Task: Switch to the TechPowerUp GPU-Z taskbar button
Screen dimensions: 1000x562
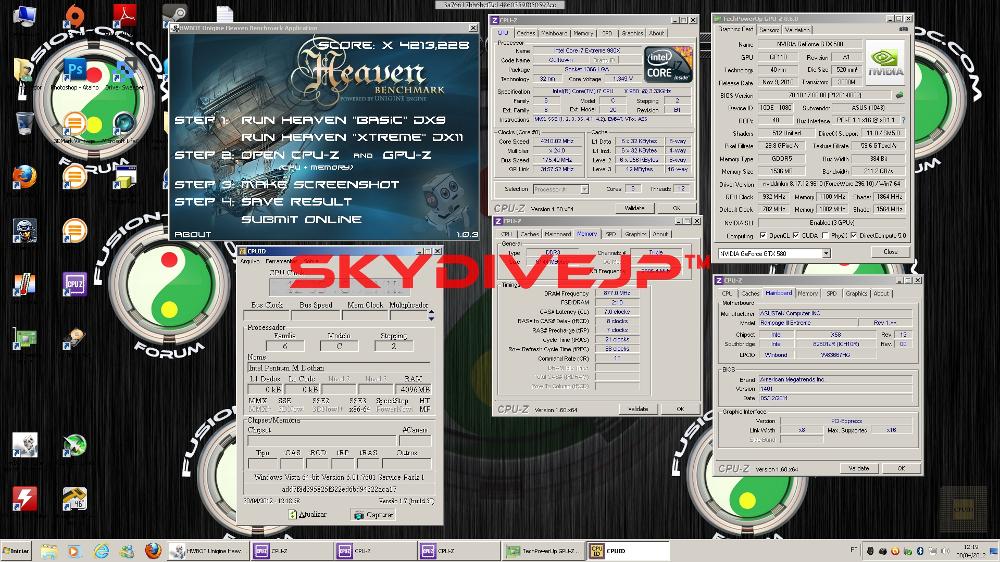Action: click(x=543, y=551)
